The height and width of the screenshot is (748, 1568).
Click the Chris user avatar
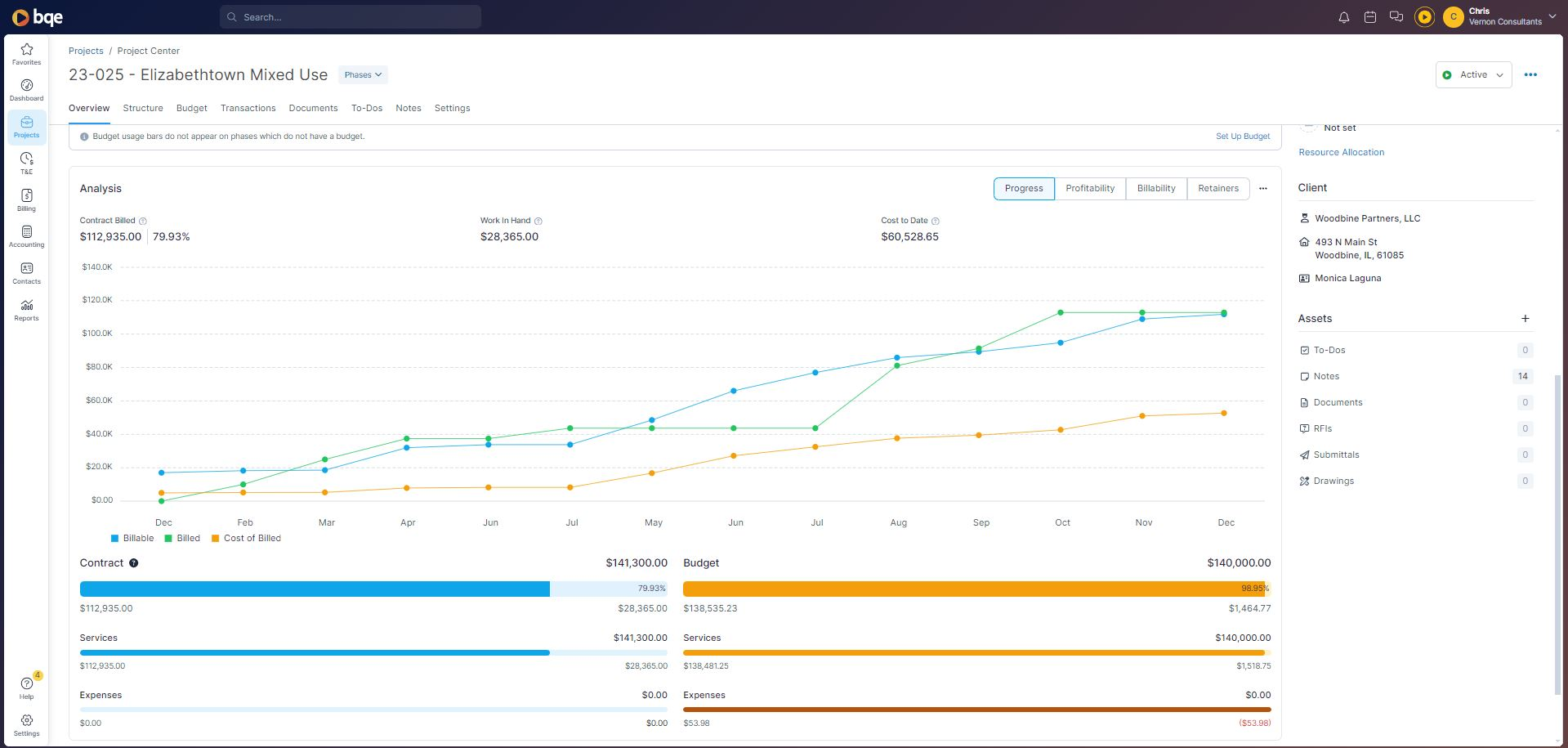click(1453, 17)
